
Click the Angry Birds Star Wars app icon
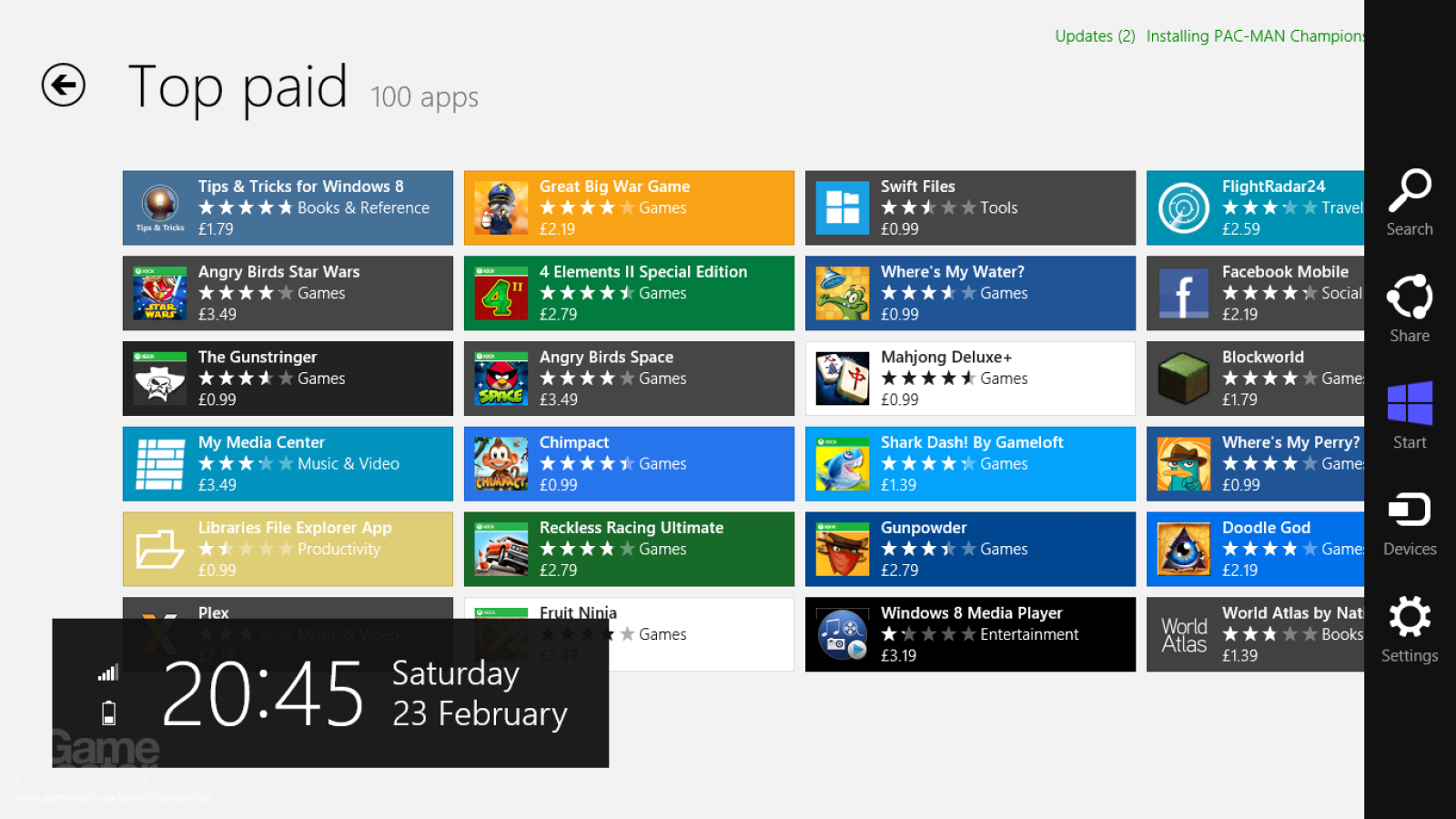coord(160,293)
